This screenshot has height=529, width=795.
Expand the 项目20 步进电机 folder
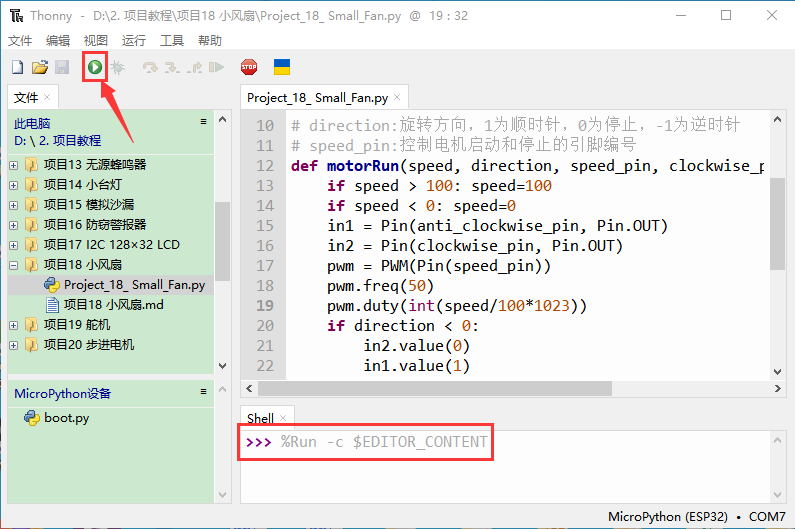[x=14, y=345]
